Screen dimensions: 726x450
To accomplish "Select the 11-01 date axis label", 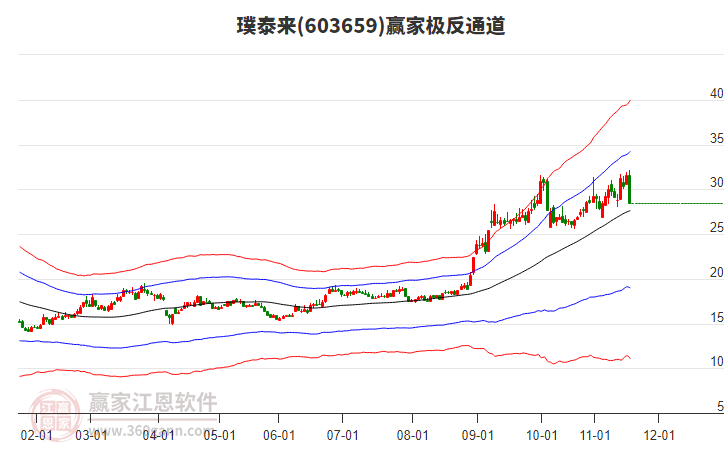I will tap(595, 436).
